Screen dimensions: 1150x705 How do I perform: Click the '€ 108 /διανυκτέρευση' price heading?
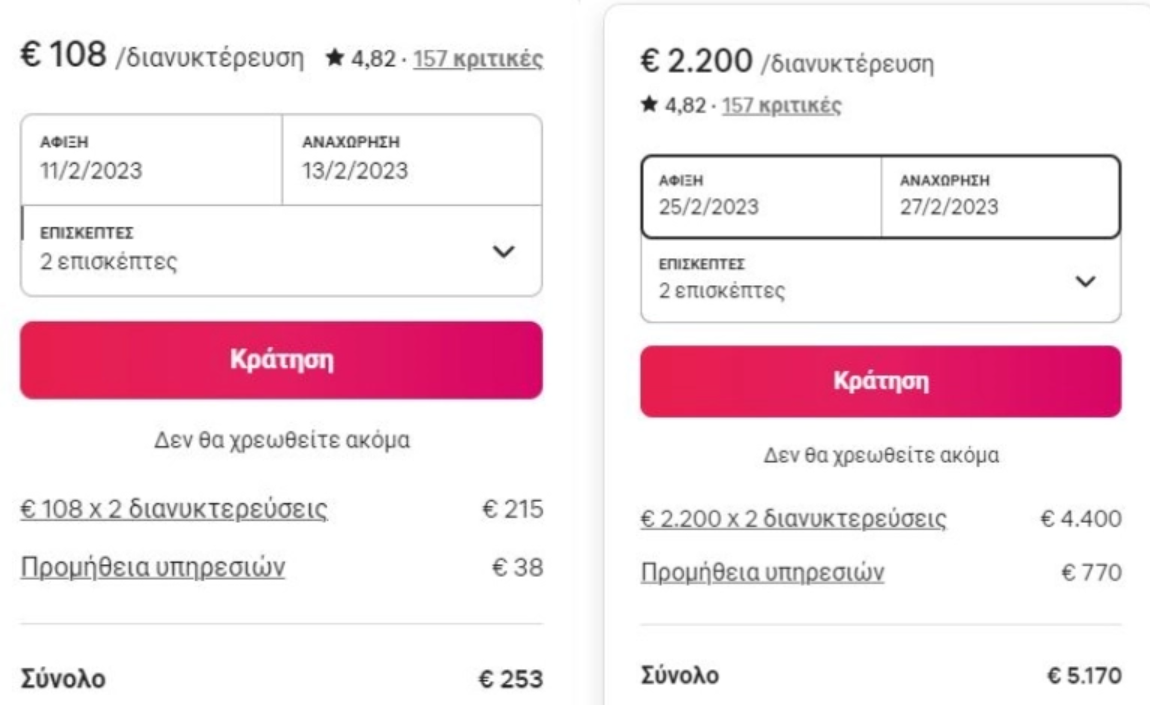coord(160,57)
